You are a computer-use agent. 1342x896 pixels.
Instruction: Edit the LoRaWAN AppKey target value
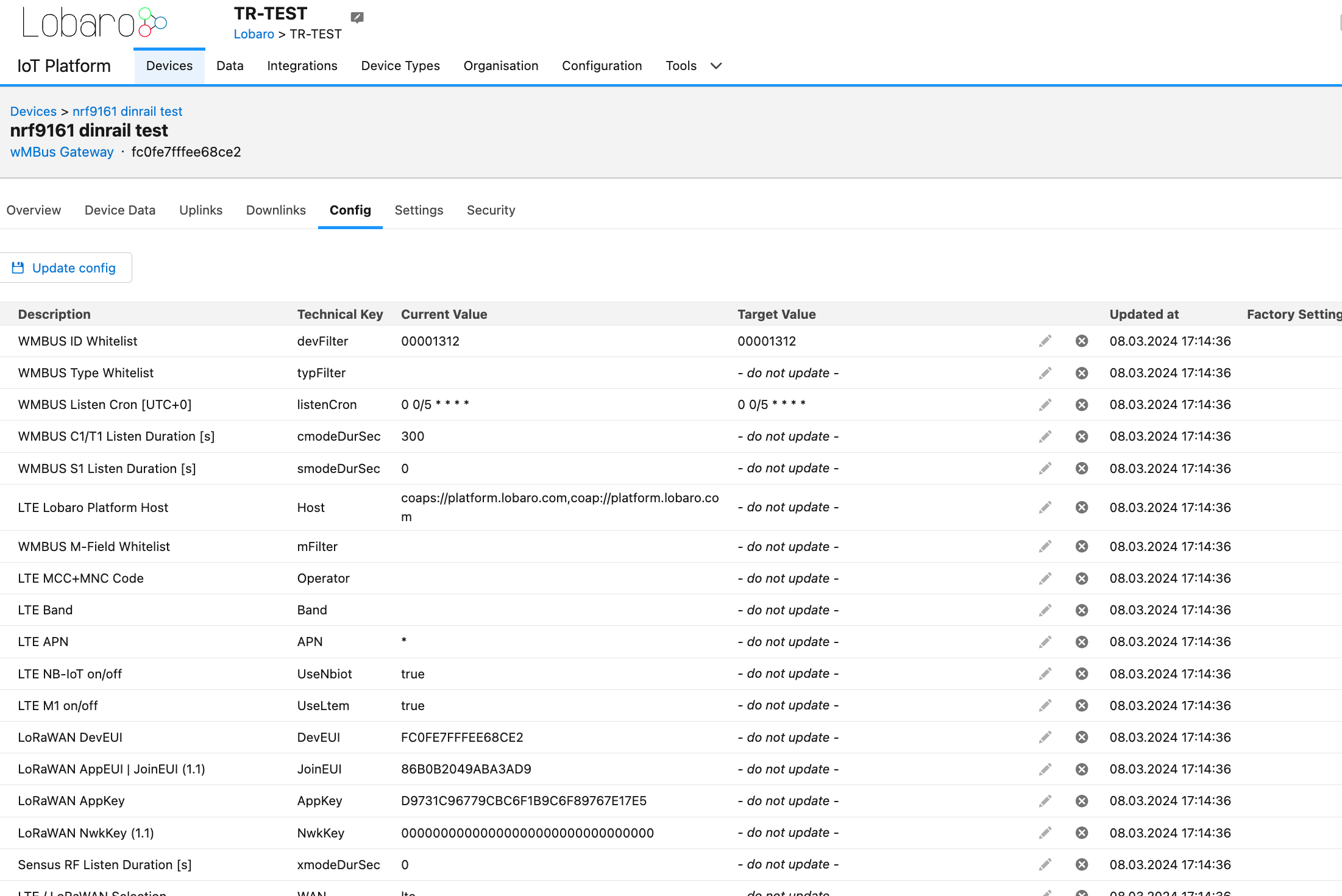1045,800
